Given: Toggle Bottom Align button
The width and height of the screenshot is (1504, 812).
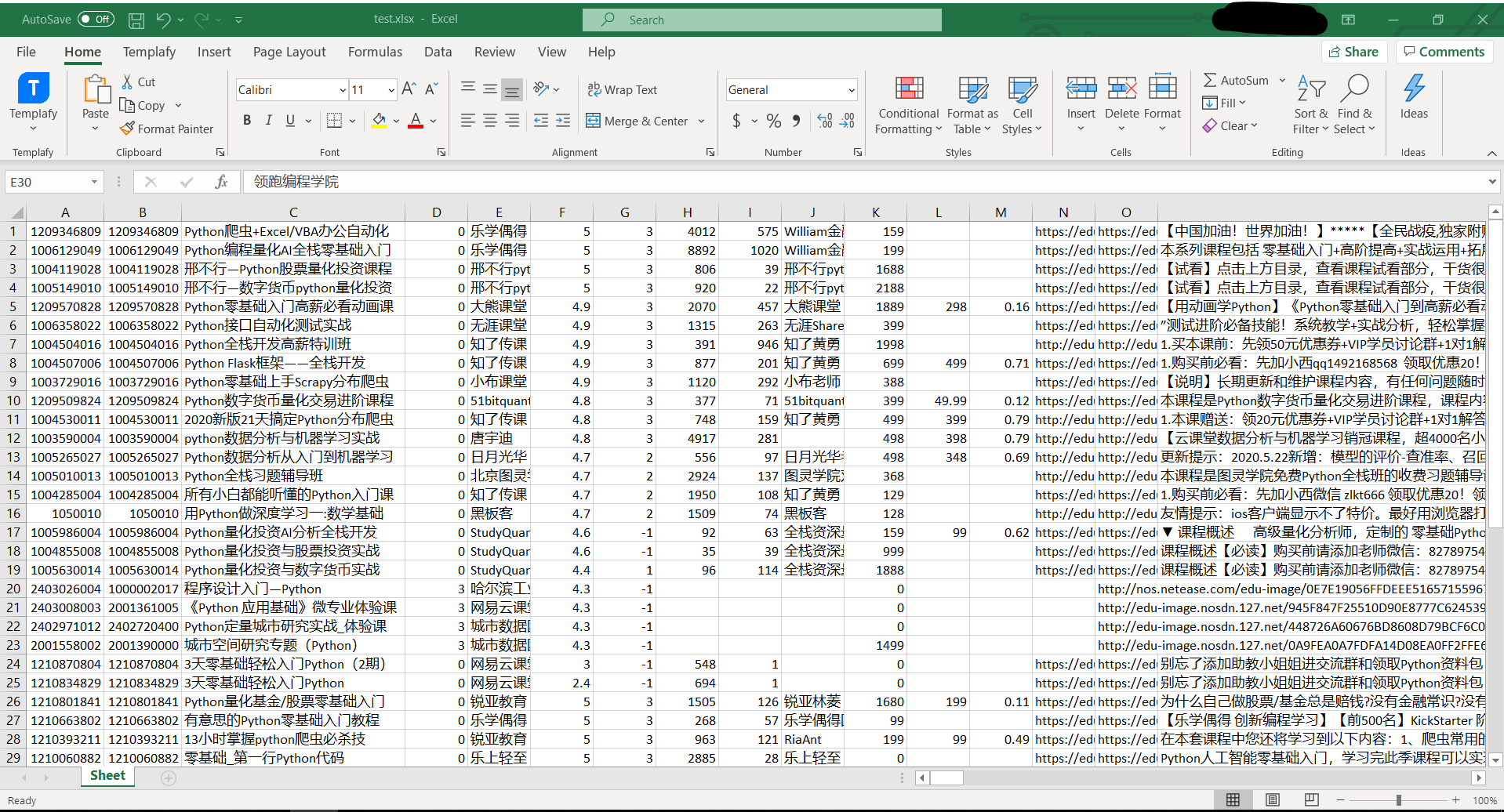Looking at the screenshot, I should pyautogui.click(x=512, y=89).
